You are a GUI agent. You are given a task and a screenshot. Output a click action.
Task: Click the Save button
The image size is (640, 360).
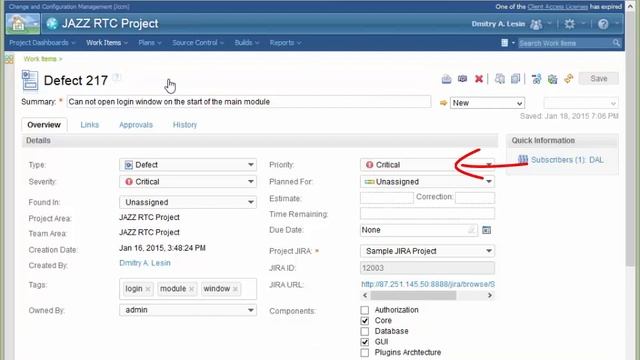[598, 79]
